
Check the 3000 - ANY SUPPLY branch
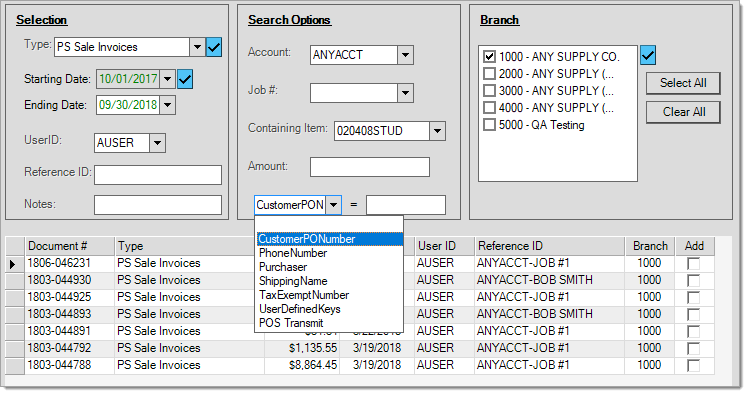[489, 91]
